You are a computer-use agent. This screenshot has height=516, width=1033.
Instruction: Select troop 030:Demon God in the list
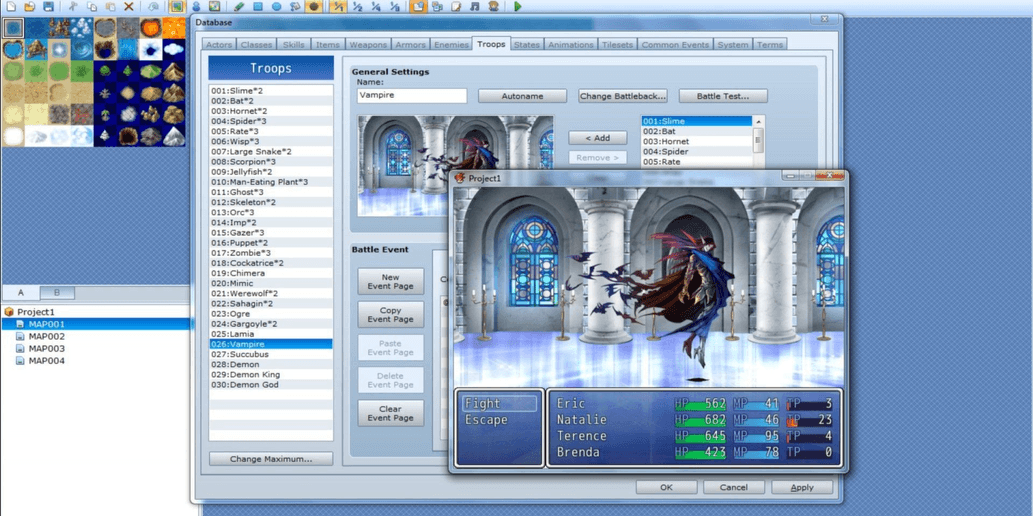[271, 384]
